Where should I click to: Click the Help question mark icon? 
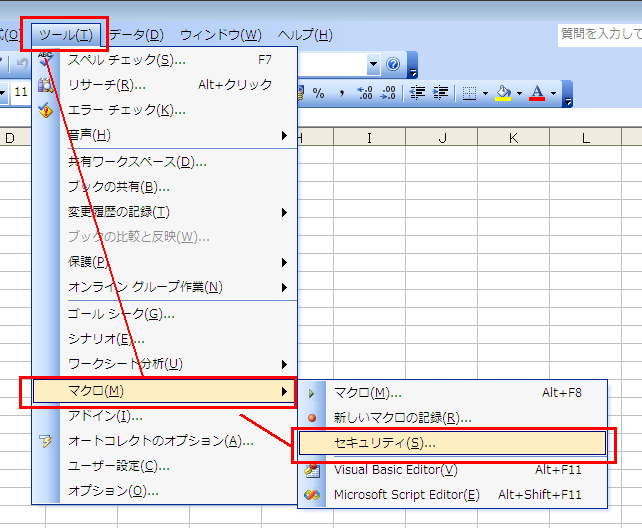click(392, 65)
